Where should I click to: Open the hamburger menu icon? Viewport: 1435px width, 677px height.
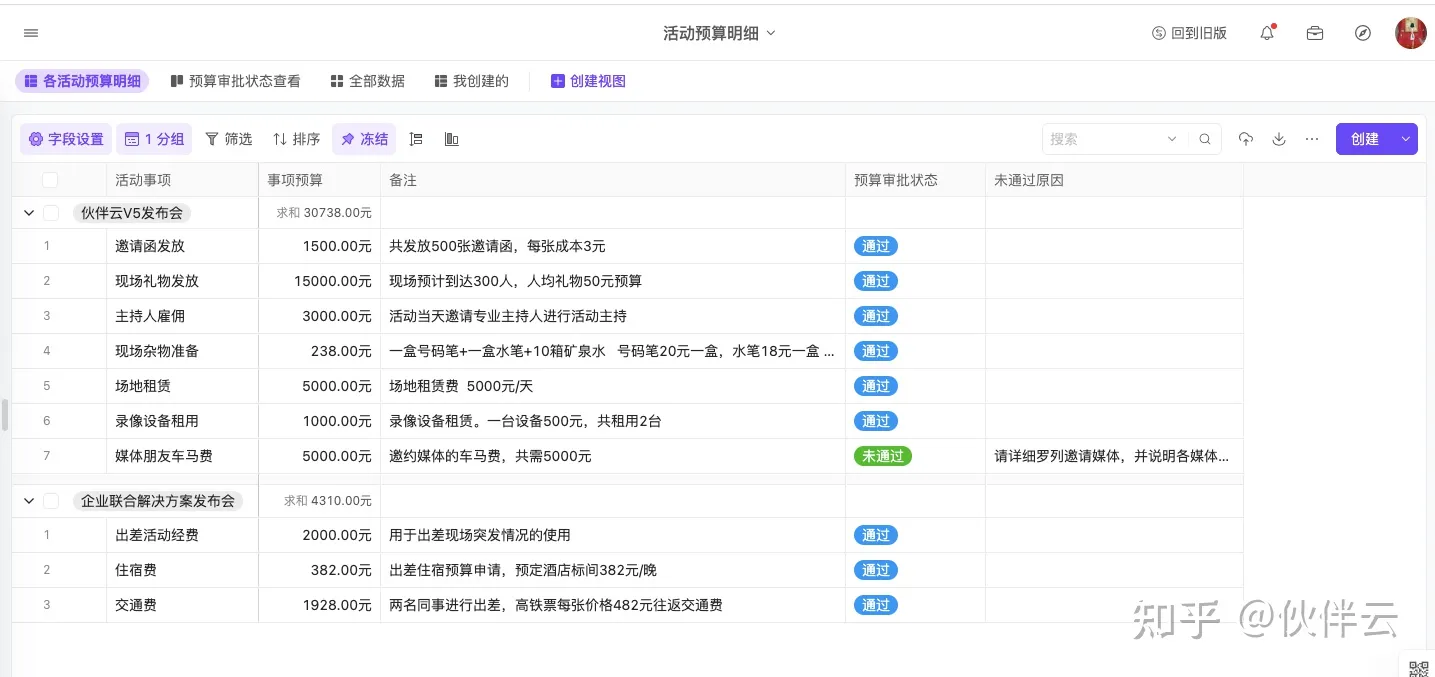click(31, 33)
